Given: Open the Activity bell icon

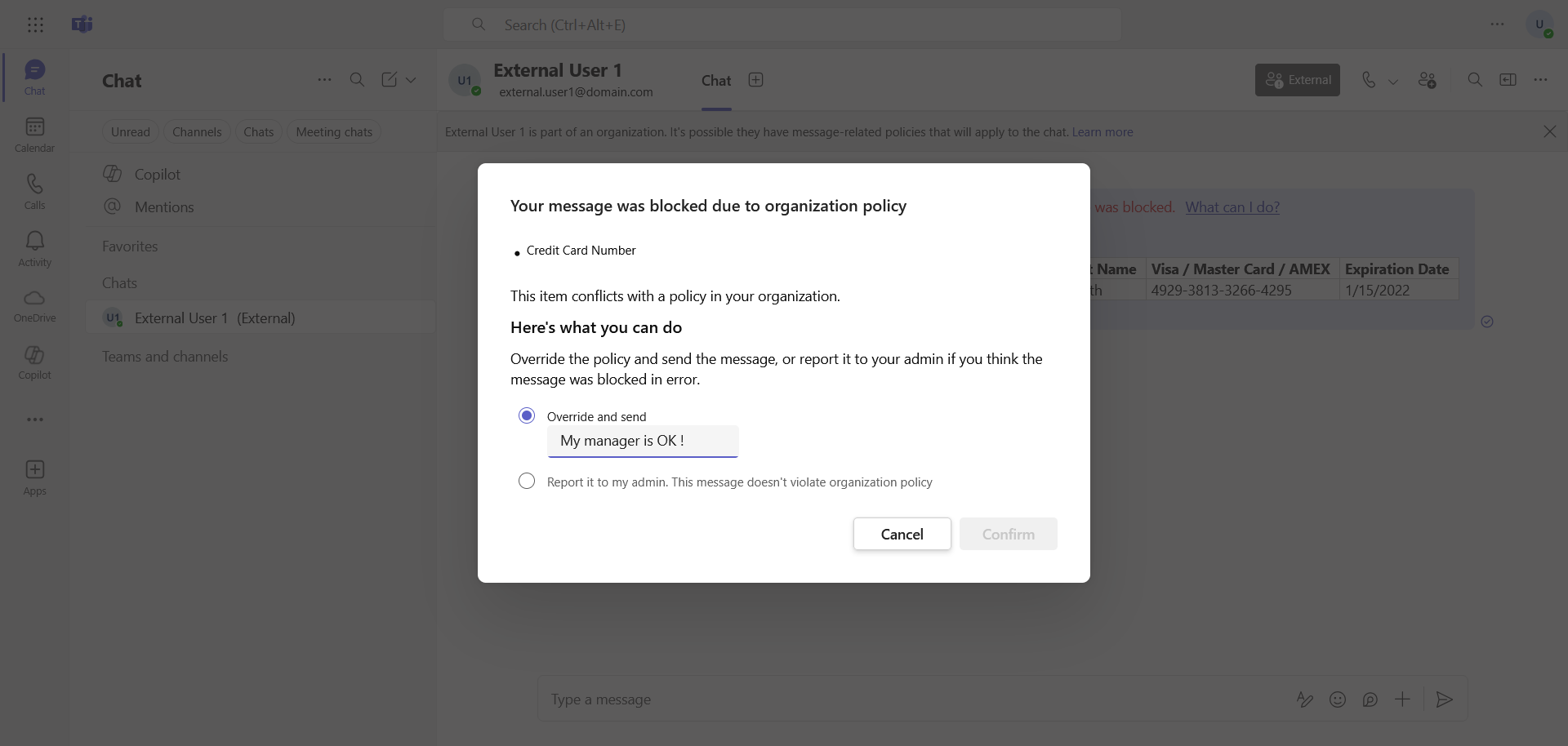Looking at the screenshot, I should coord(34,249).
